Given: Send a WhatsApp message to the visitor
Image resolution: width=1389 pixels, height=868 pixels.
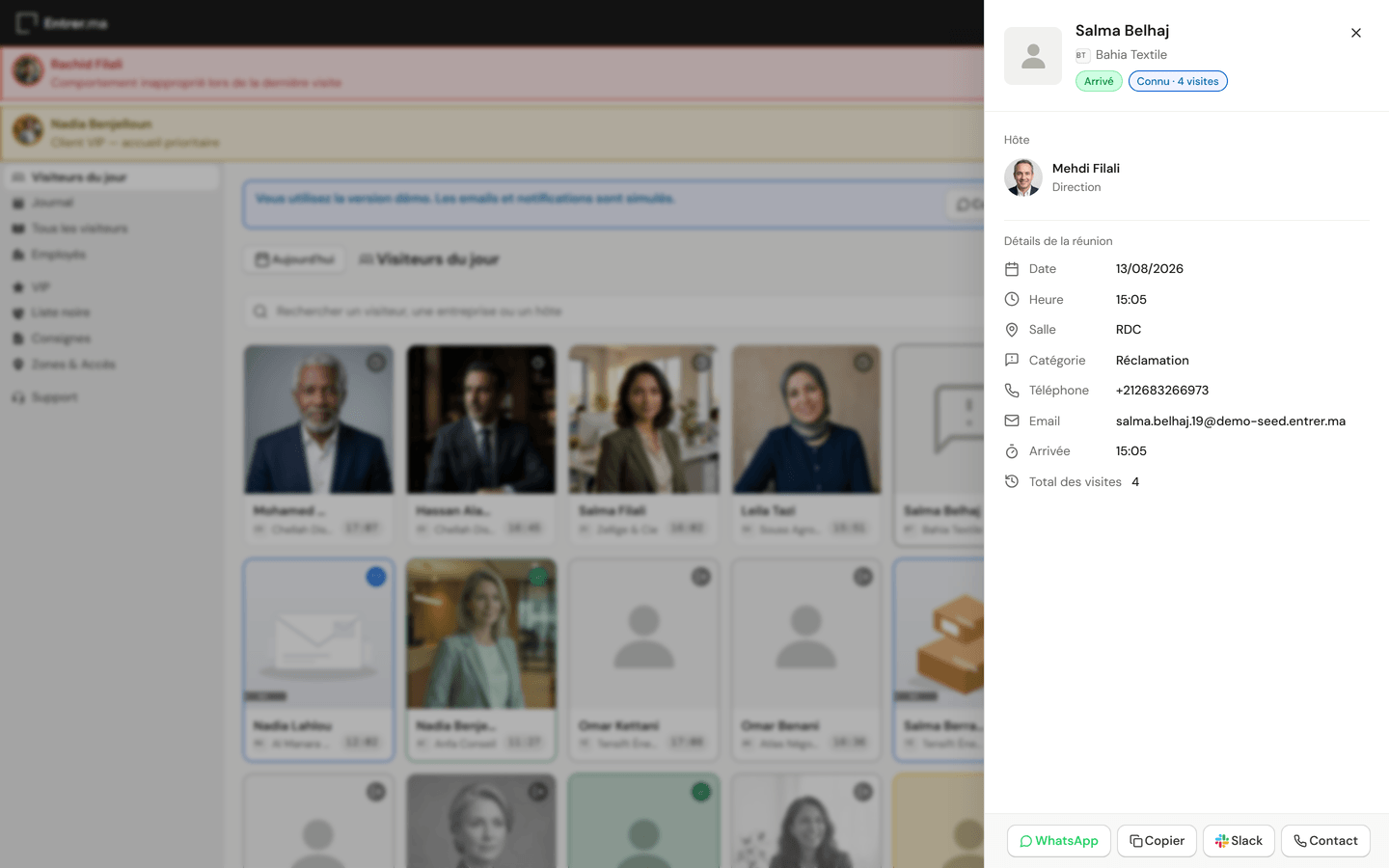Looking at the screenshot, I should pyautogui.click(x=1059, y=841).
